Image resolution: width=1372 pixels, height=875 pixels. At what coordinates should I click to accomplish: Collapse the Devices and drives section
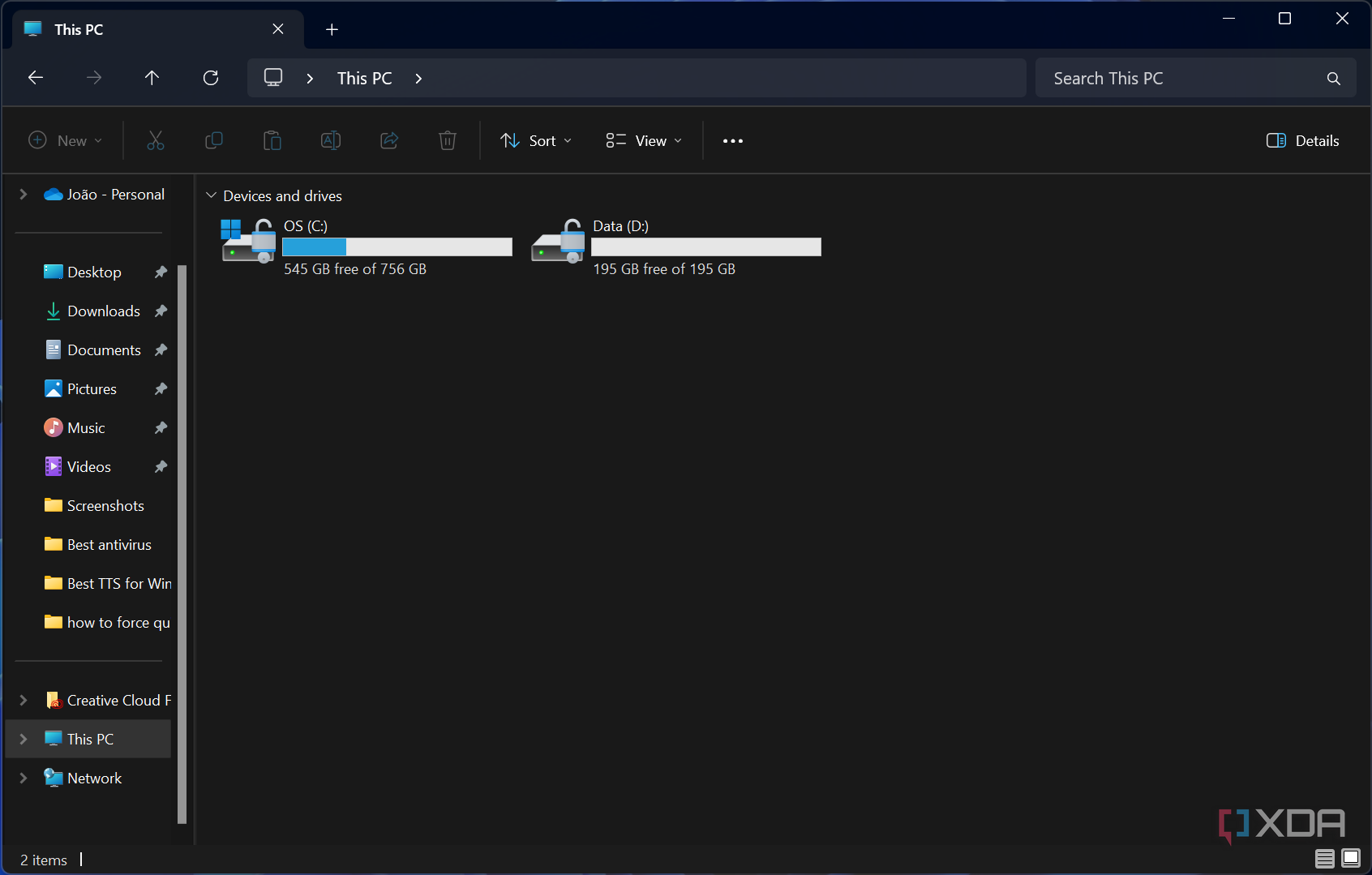(212, 195)
